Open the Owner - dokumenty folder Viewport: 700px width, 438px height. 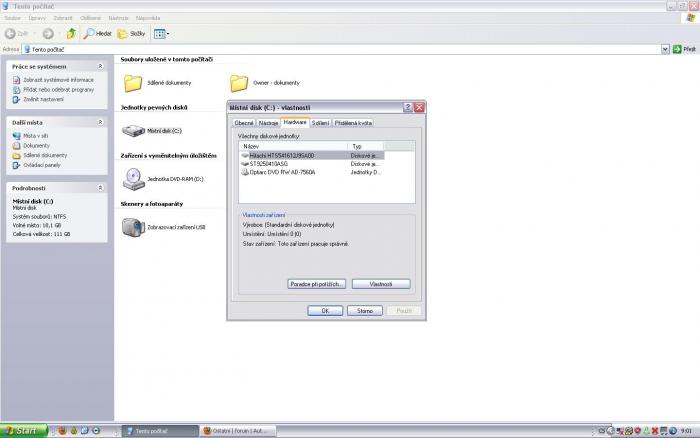pos(239,82)
